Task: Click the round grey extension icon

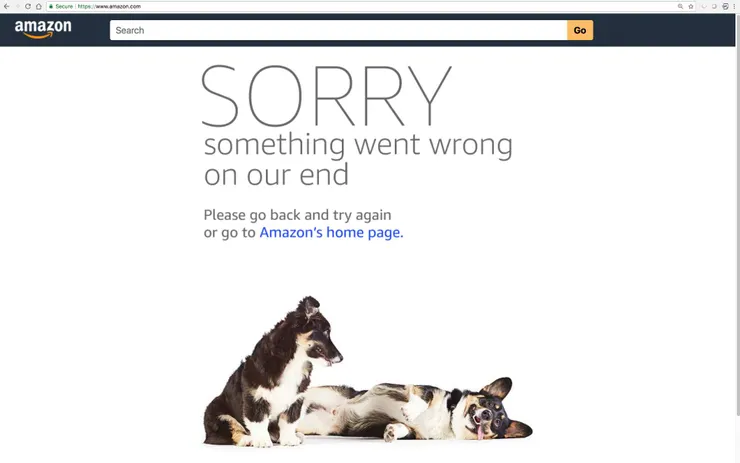Action: point(715,6)
